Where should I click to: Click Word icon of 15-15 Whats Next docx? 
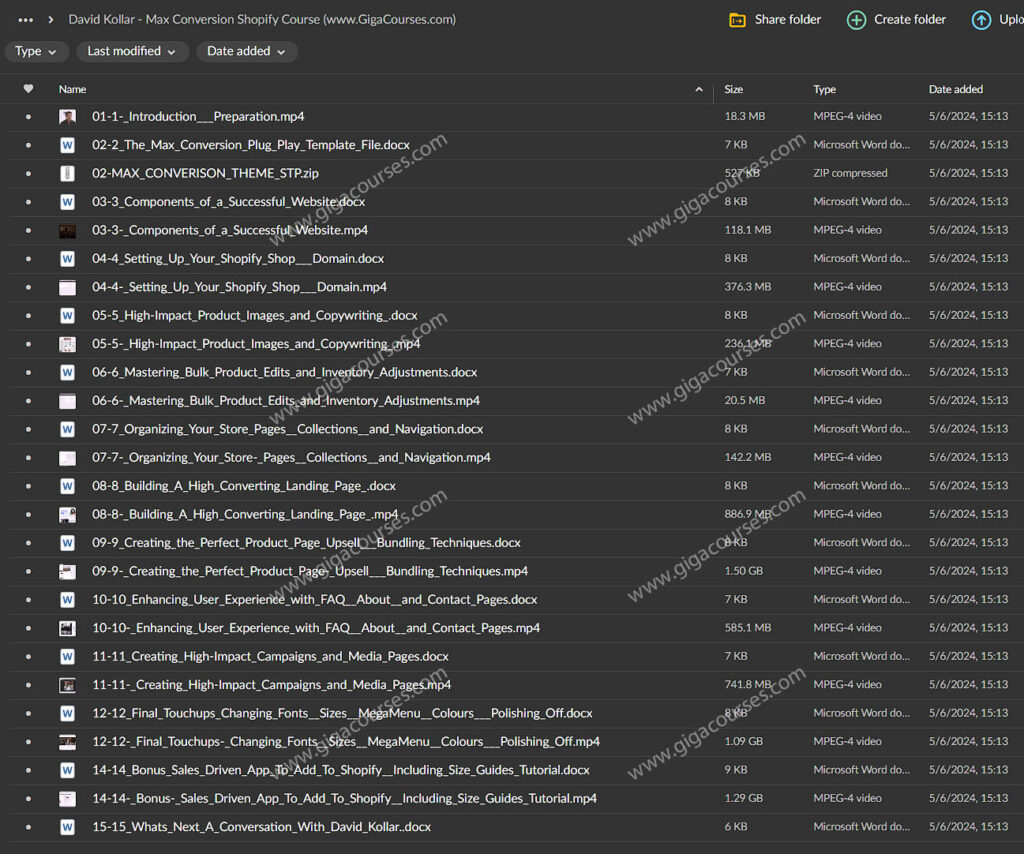pyautogui.click(x=67, y=827)
